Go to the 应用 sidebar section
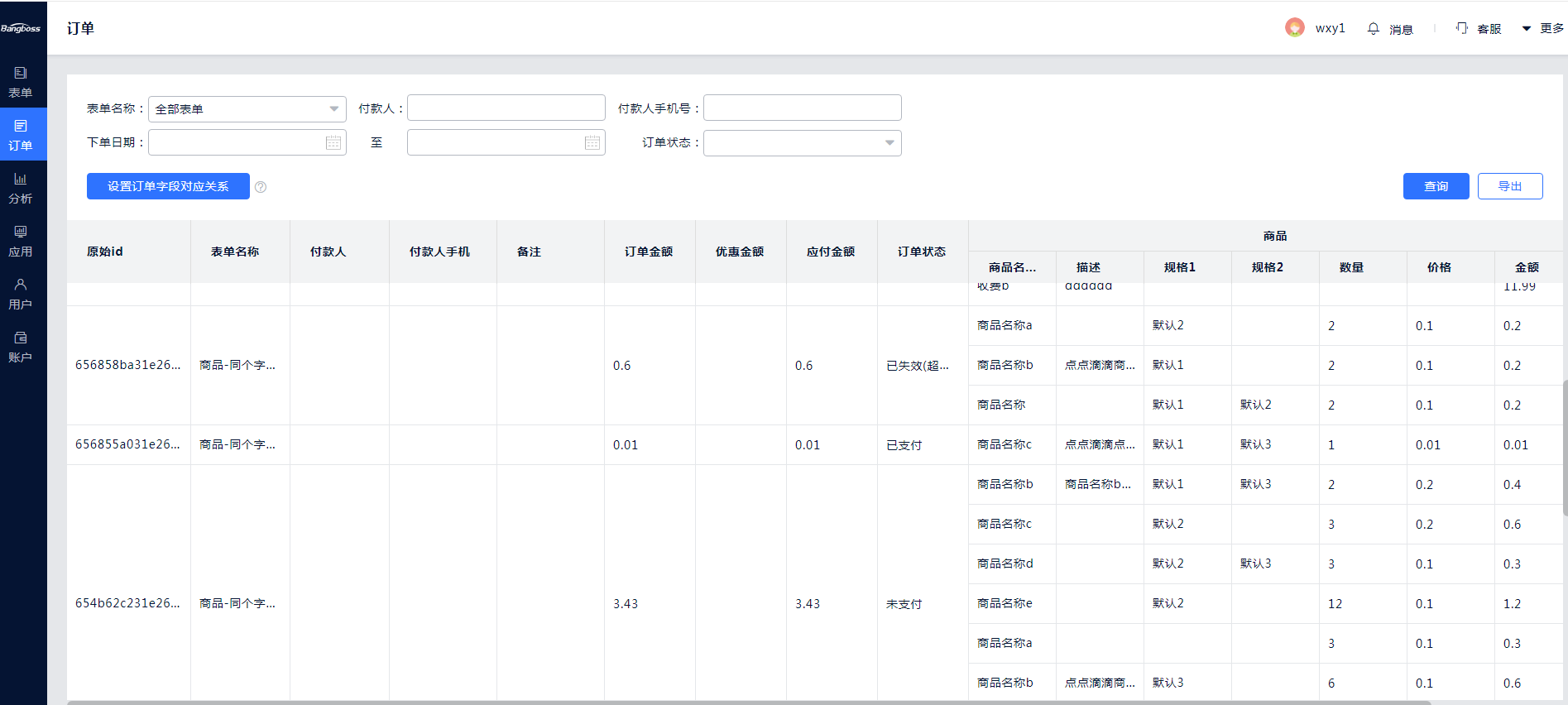The image size is (1568, 705). (x=21, y=241)
